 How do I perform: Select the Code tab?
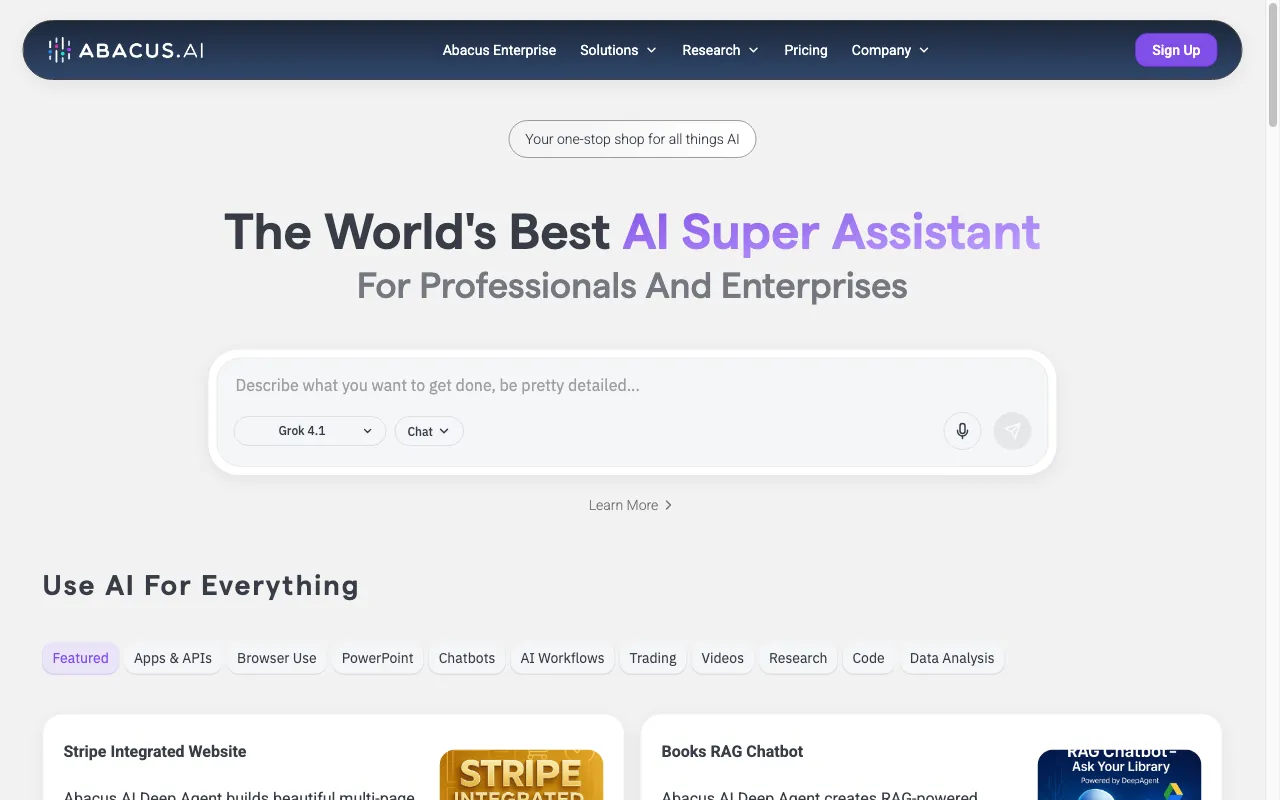point(868,658)
